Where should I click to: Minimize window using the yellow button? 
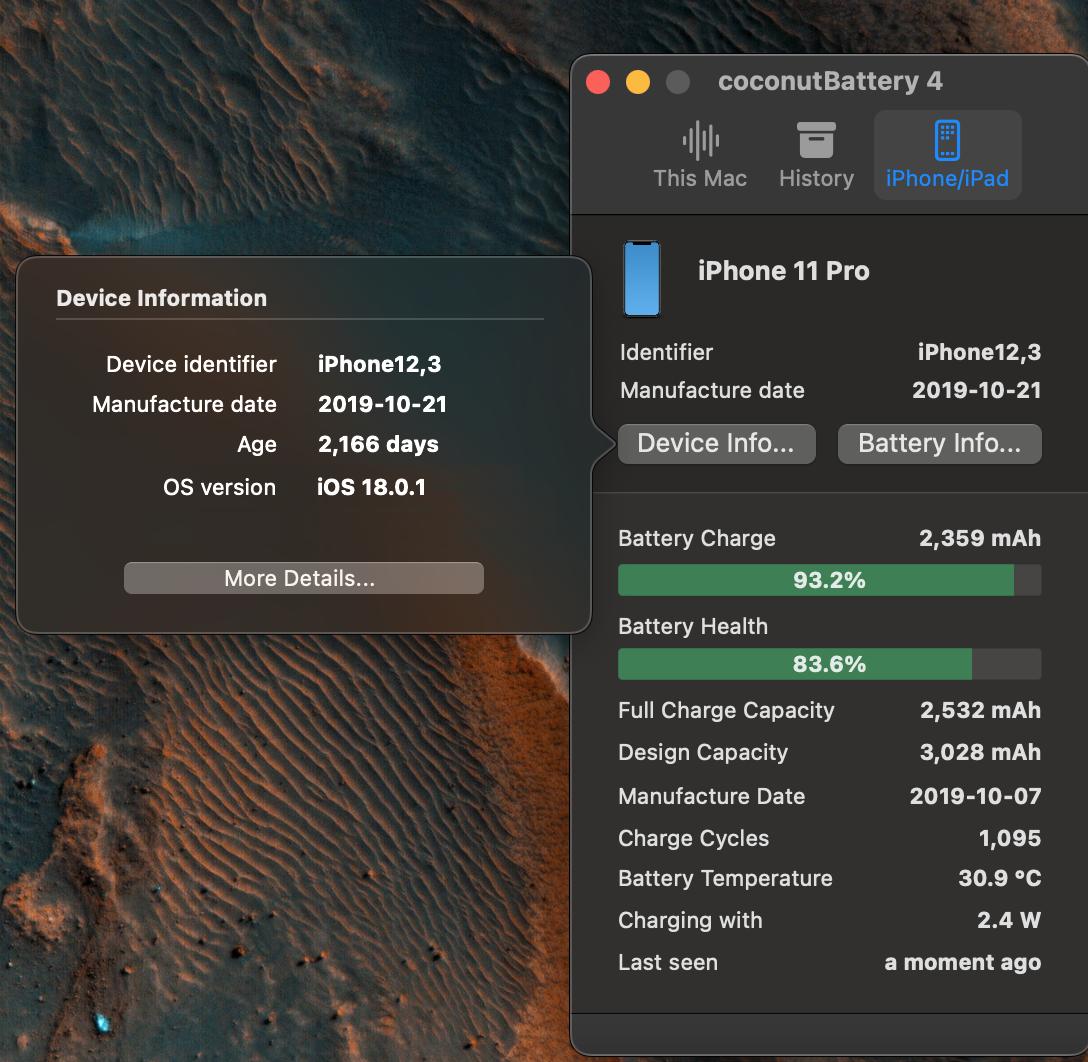tap(637, 82)
